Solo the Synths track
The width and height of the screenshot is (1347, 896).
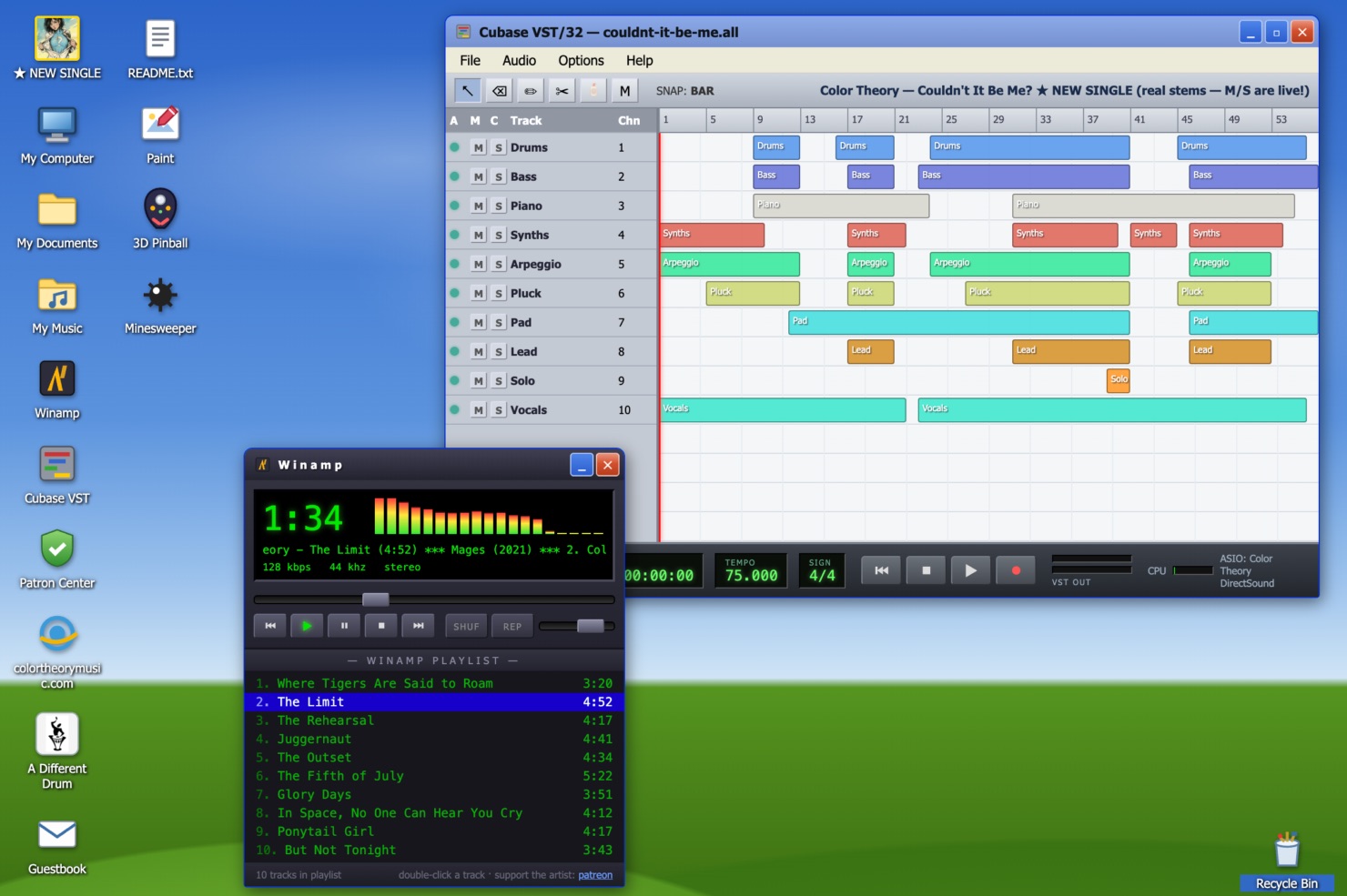[498, 235]
